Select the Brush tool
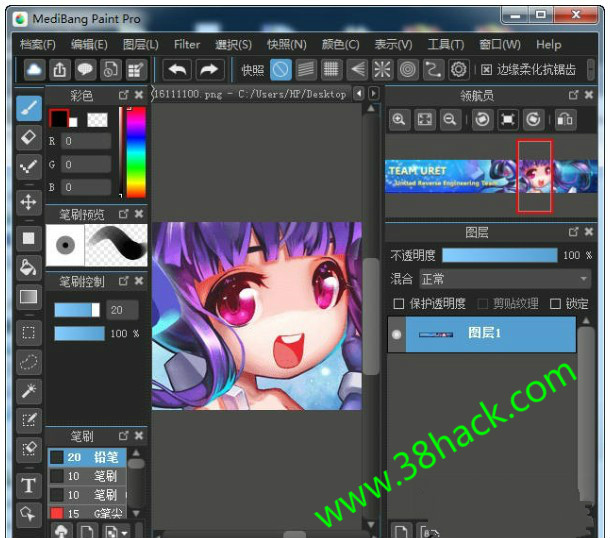Image resolution: width=611 pixels, height=538 pixels. (x=29, y=108)
